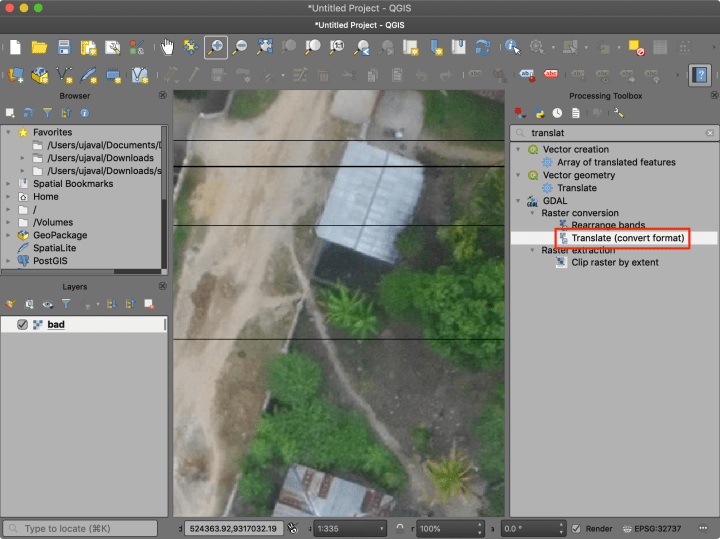Toggle the Render checkbox
The width and height of the screenshot is (720, 539).
[x=576, y=528]
